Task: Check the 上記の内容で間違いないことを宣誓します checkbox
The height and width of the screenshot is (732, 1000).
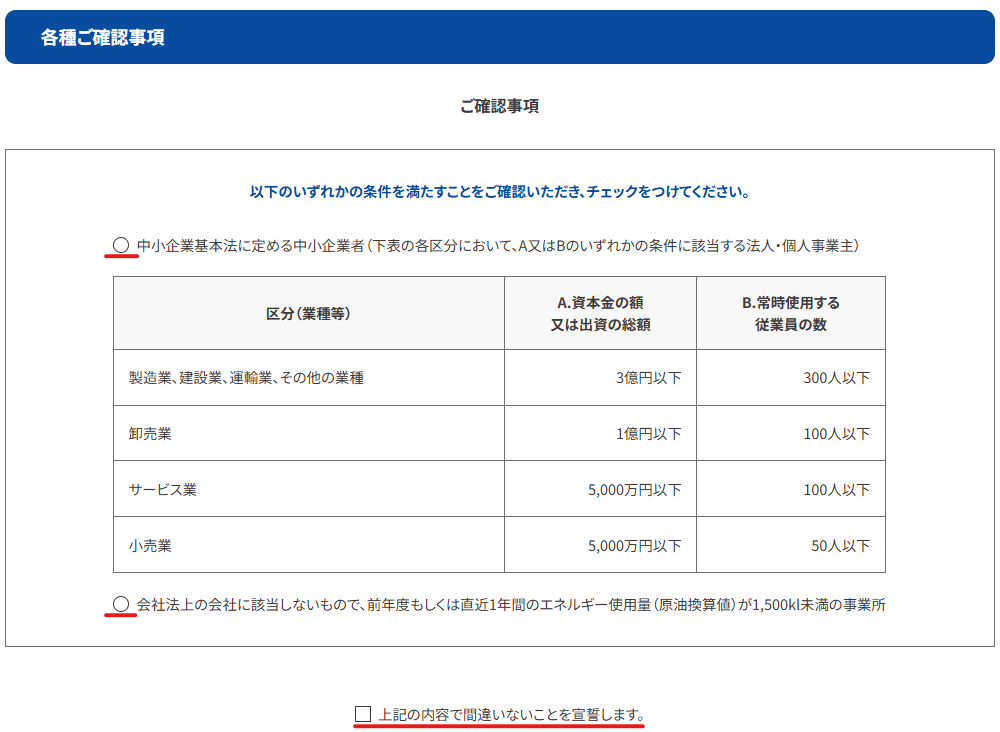Action: pos(363,714)
